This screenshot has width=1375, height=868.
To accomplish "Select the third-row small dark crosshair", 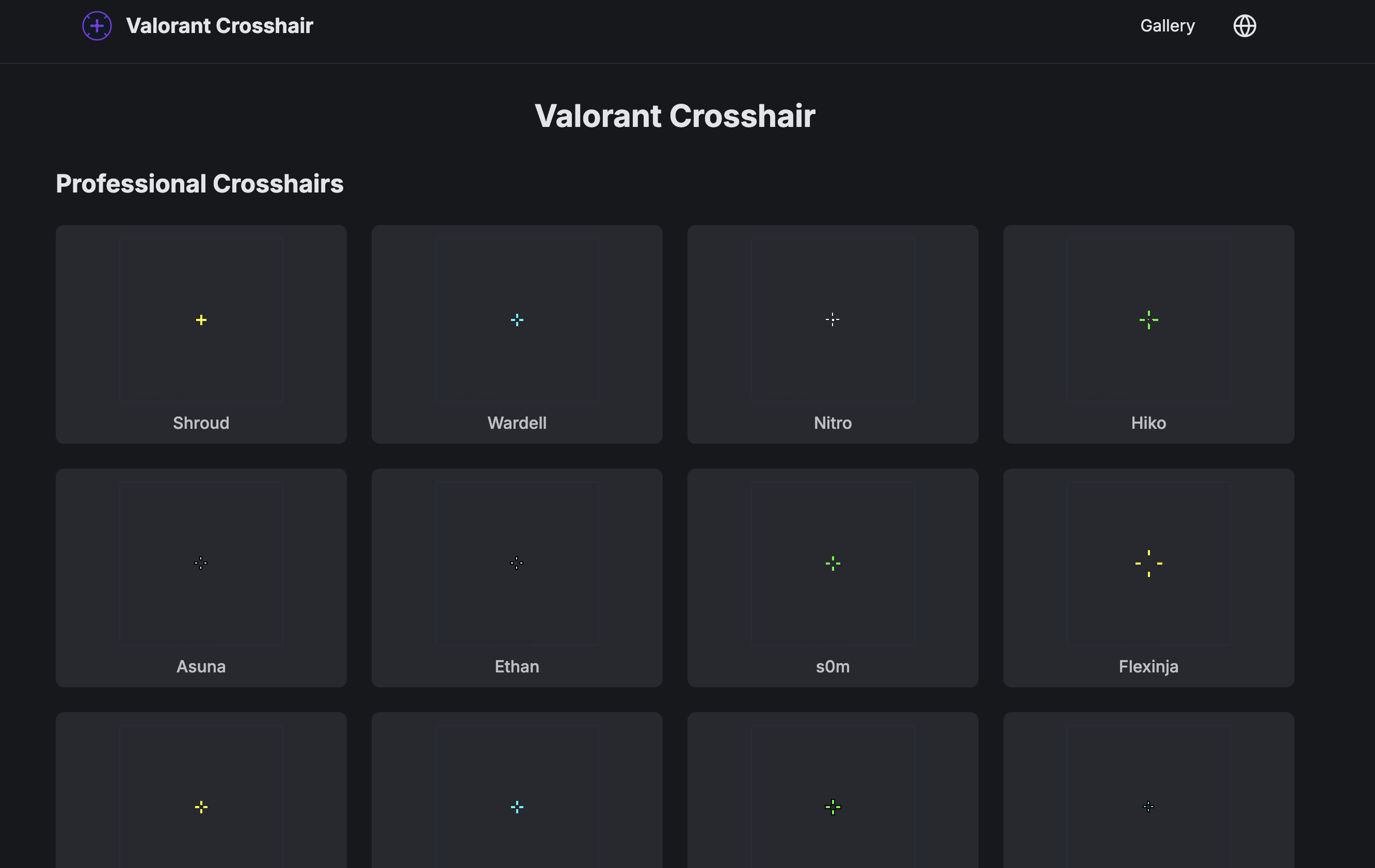I will tap(1148, 807).
